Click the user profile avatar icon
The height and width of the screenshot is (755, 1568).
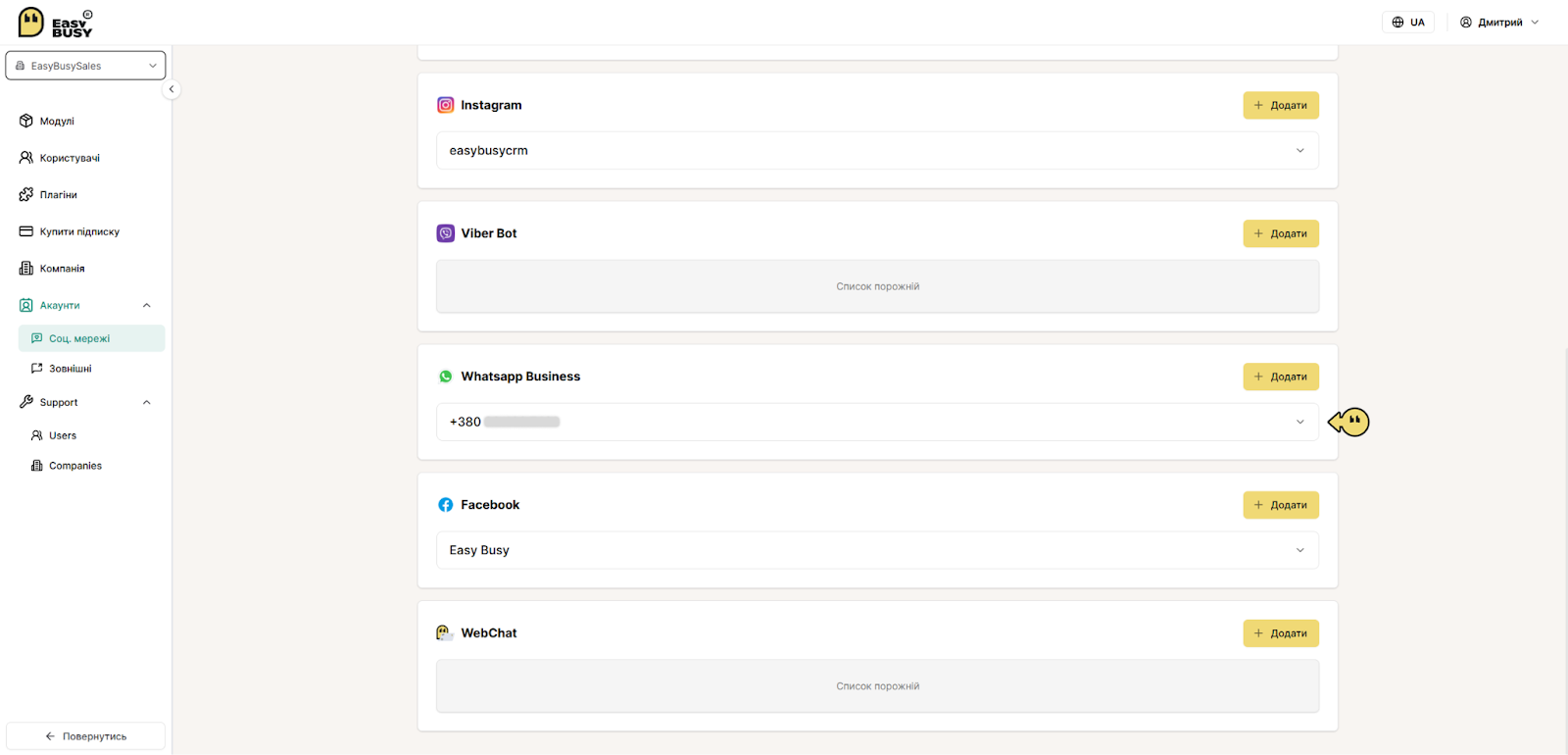1466,23
